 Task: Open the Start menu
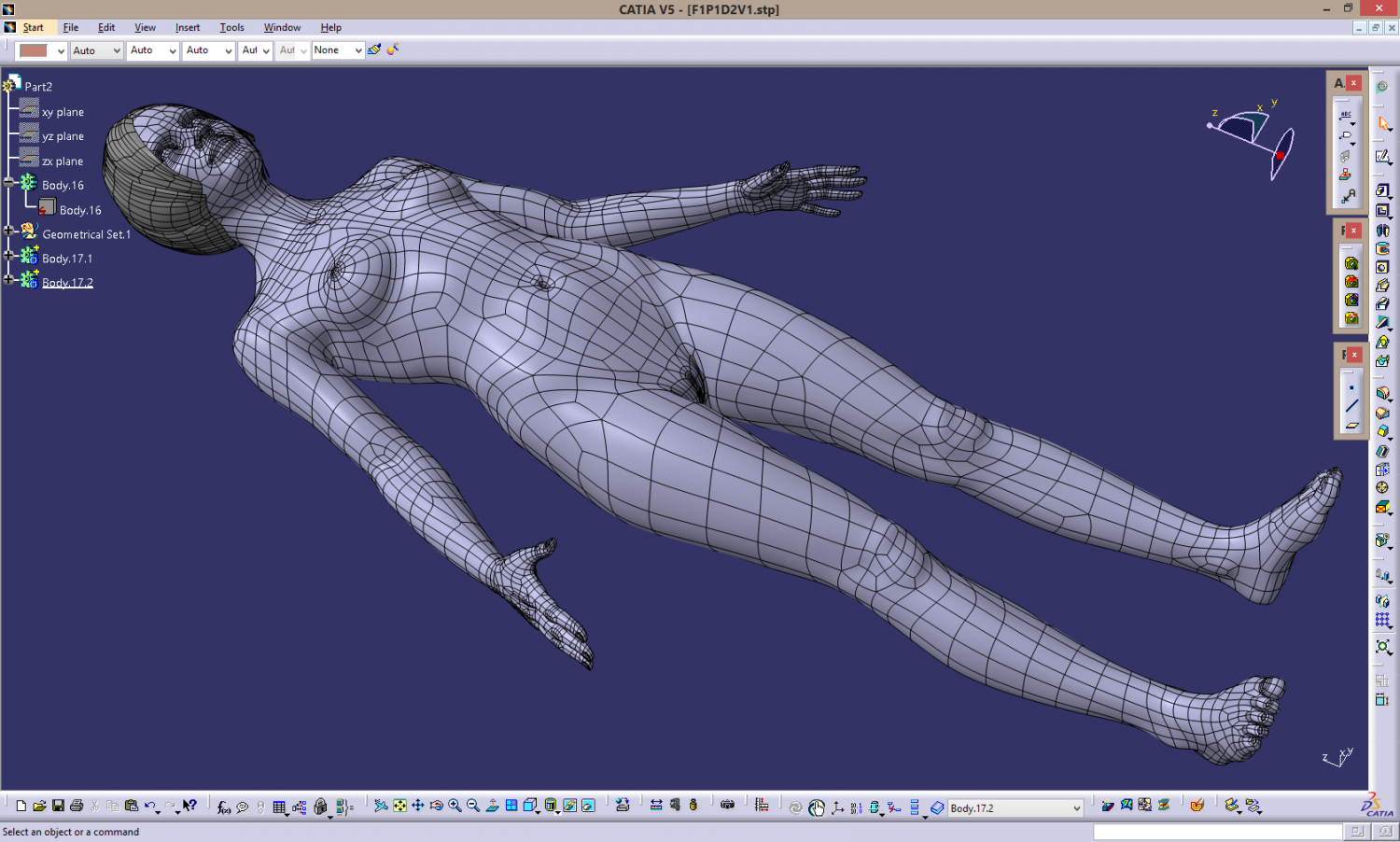click(33, 27)
